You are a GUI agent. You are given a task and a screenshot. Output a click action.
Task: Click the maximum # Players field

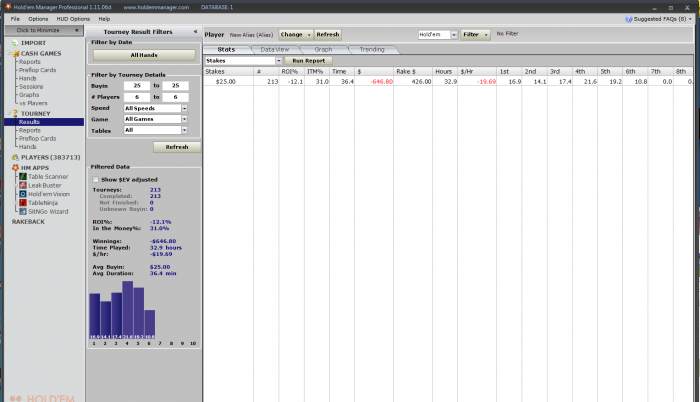pos(175,97)
